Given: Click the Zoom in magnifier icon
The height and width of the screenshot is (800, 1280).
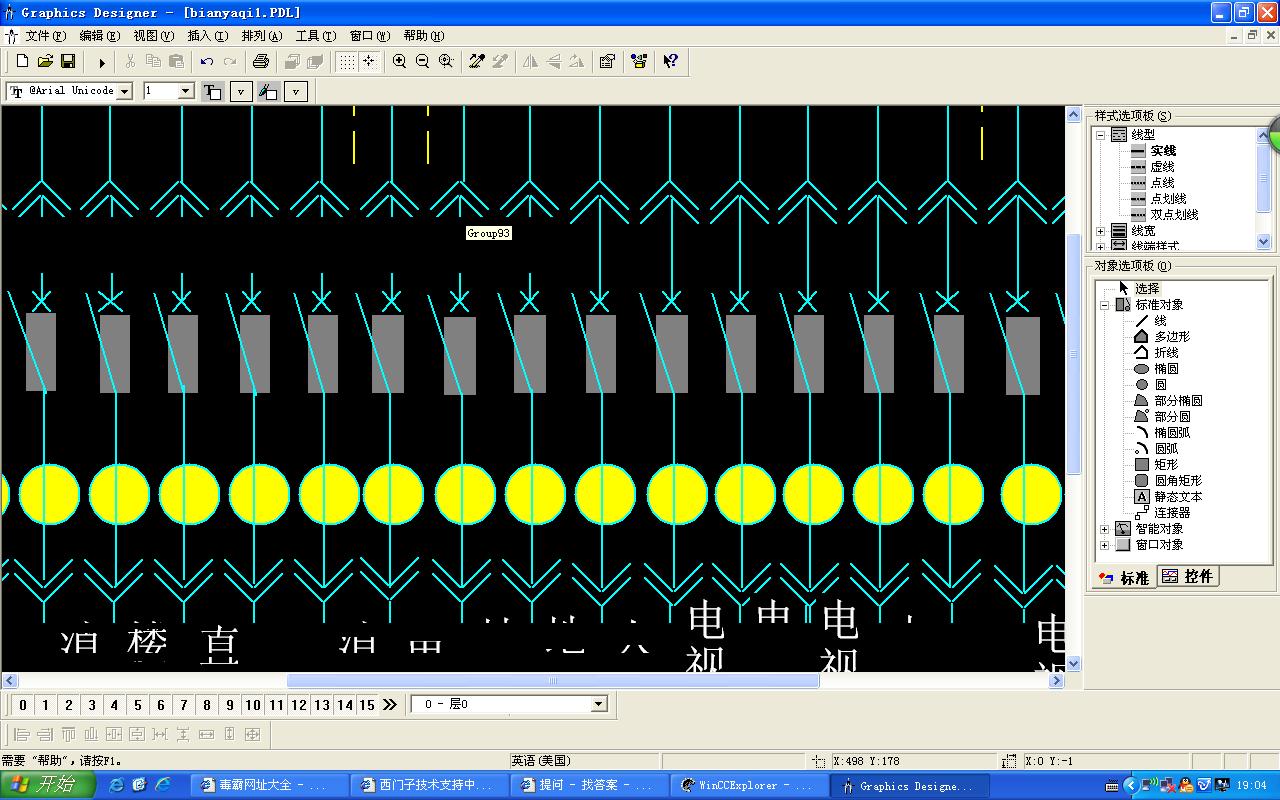Looking at the screenshot, I should coord(399,62).
